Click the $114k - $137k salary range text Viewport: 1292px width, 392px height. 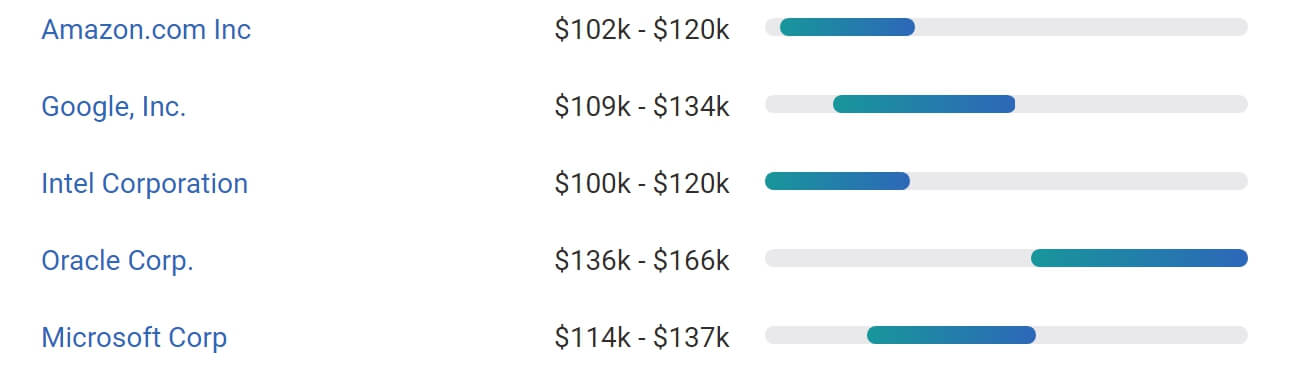(x=642, y=338)
